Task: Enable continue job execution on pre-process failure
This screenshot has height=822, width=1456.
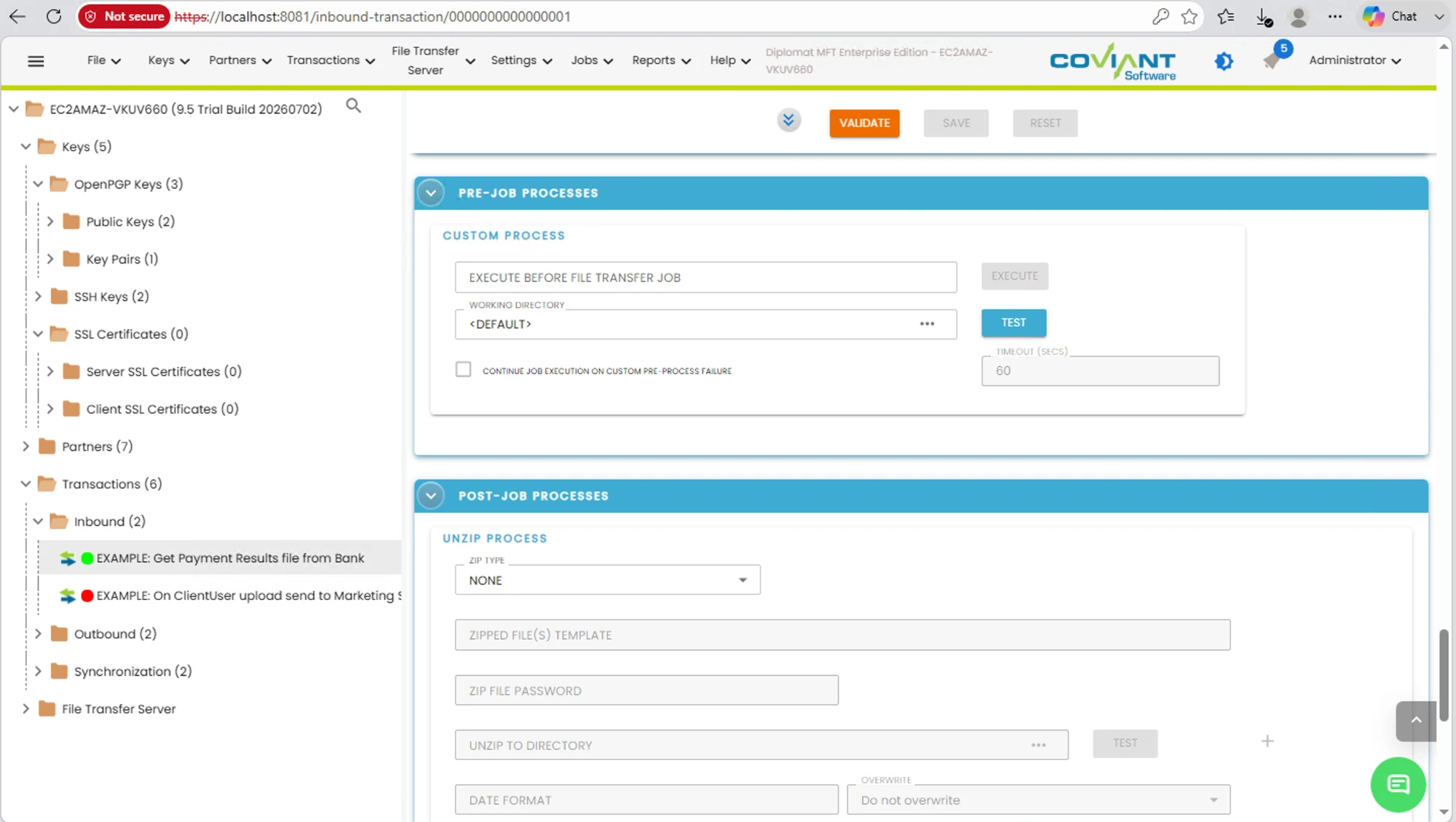Action: tap(463, 370)
